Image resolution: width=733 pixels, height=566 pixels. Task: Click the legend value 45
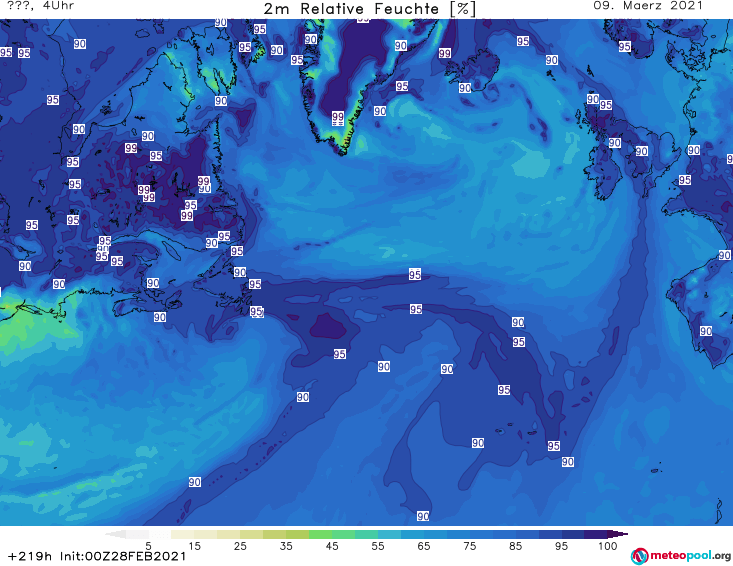(x=331, y=546)
